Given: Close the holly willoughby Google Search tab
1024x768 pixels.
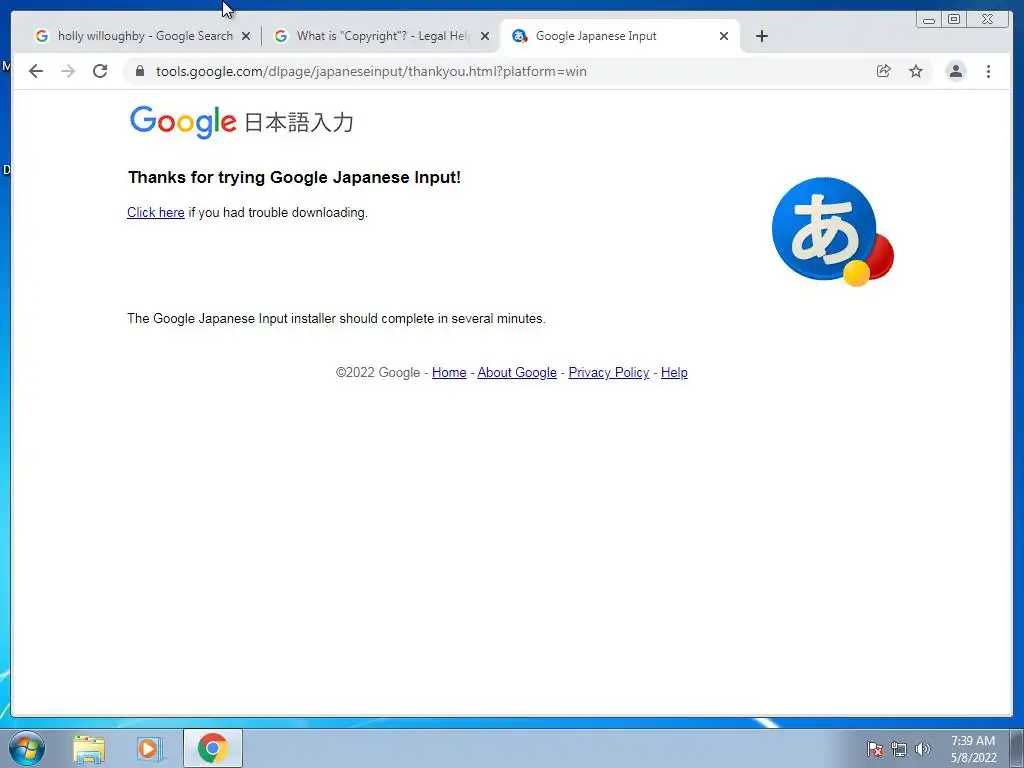Looking at the screenshot, I should point(246,36).
